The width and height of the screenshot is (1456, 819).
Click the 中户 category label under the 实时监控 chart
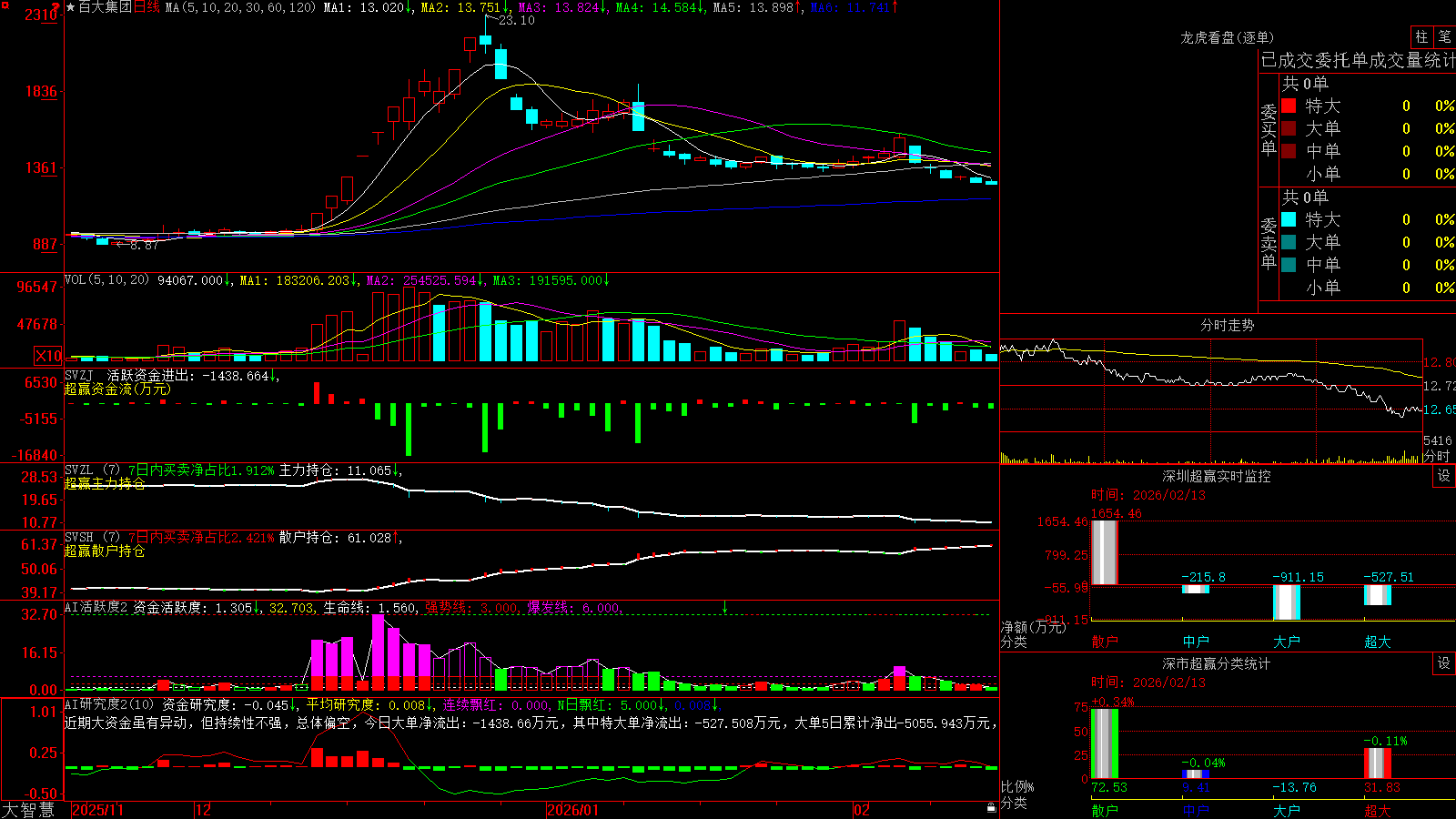(1196, 642)
